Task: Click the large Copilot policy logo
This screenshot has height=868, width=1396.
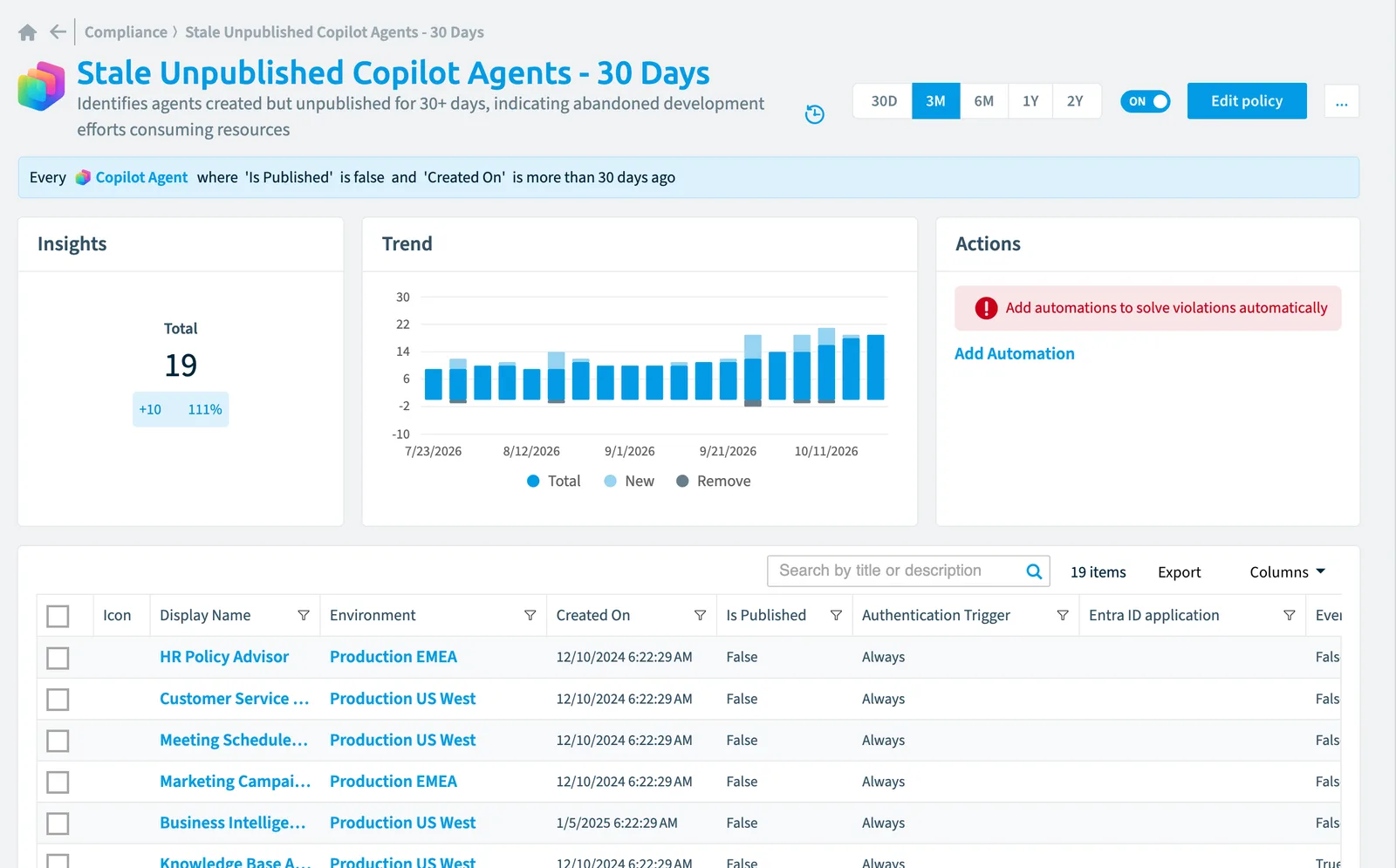Action: pos(41,85)
